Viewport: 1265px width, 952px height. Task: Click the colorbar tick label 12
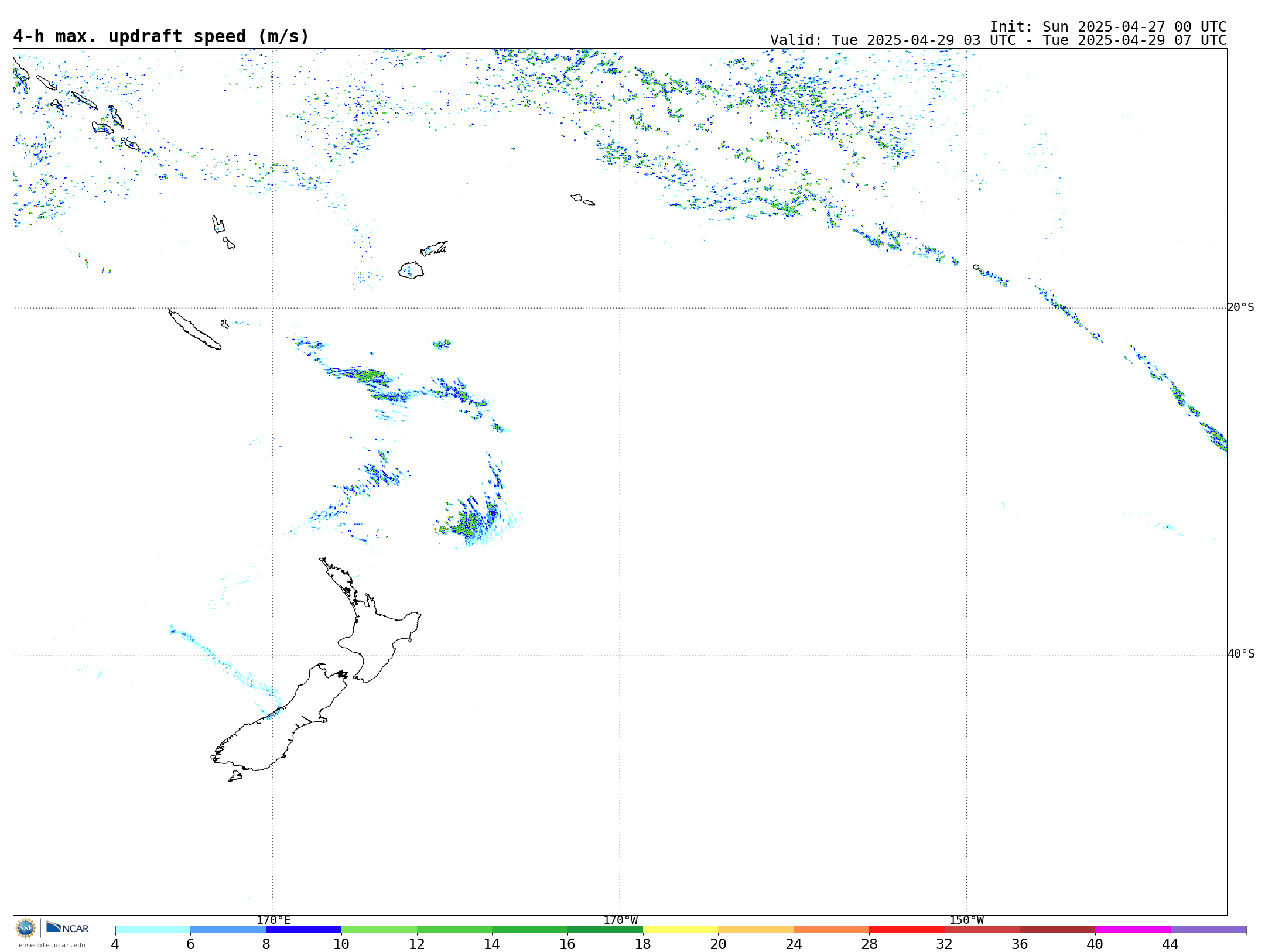click(x=417, y=944)
